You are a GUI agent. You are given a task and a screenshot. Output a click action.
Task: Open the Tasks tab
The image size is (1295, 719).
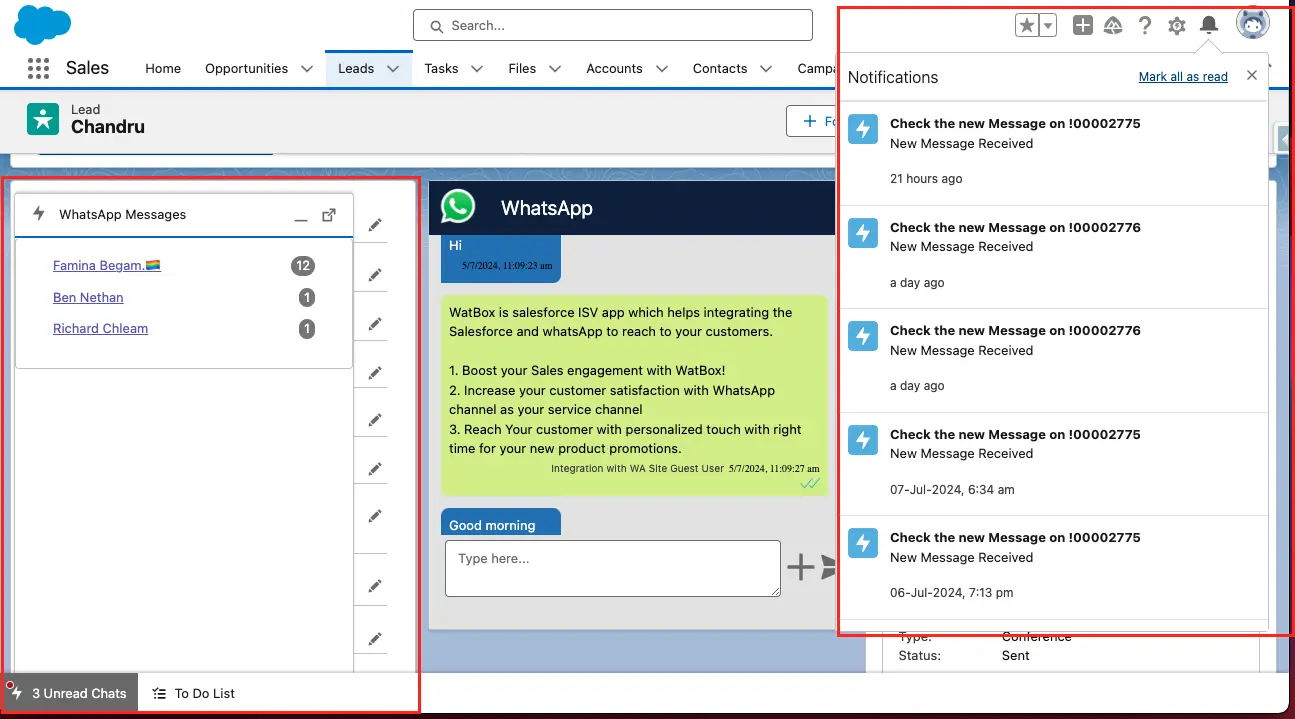click(441, 68)
